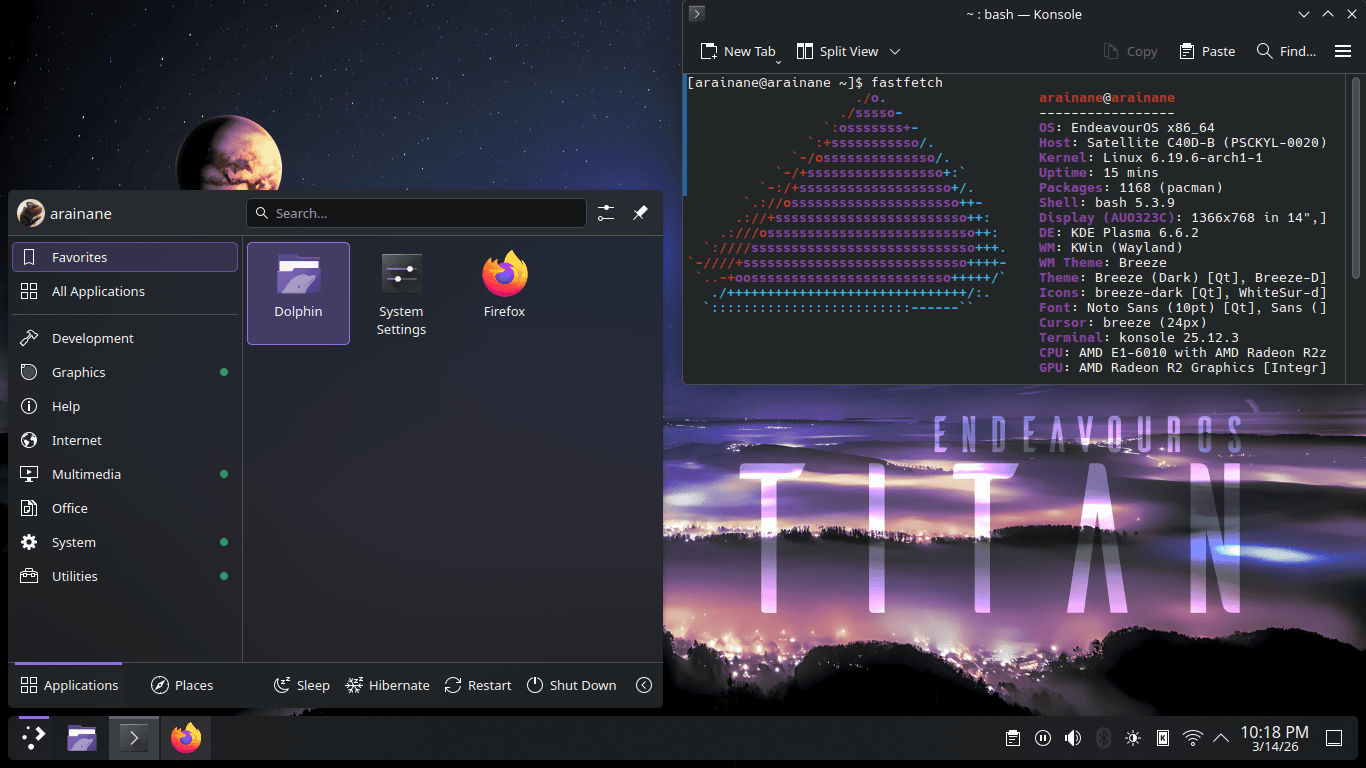
Task: Click the Konsole window menu icon
Action: (697, 14)
